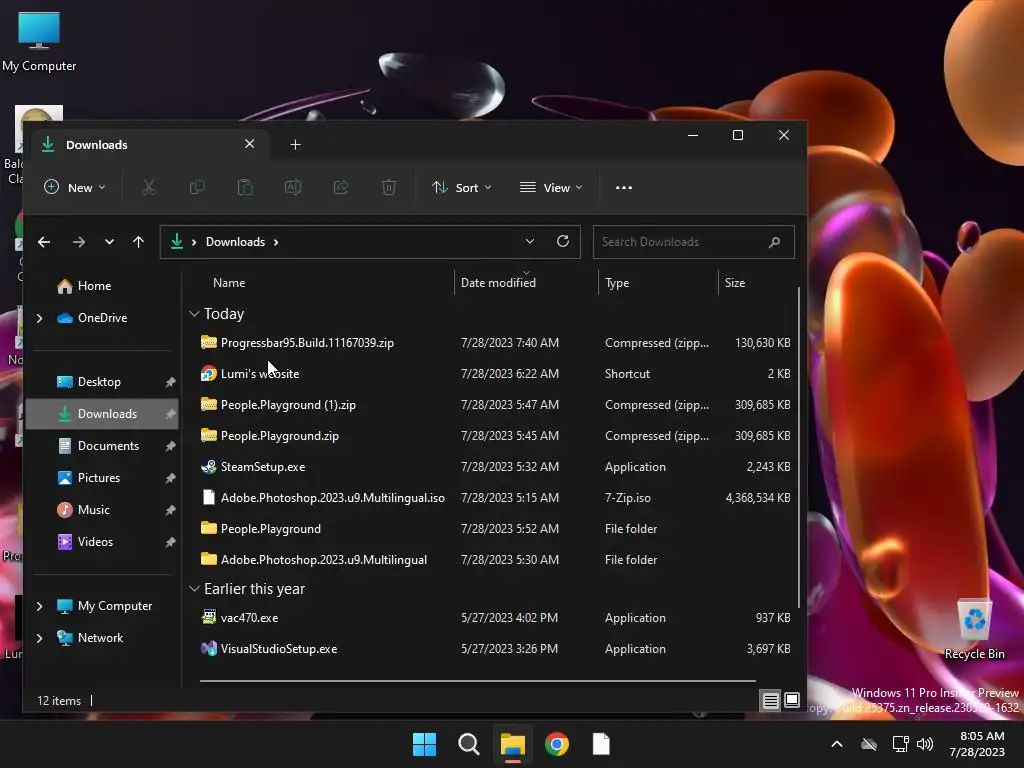Select Desktop in navigation pane

(102, 381)
